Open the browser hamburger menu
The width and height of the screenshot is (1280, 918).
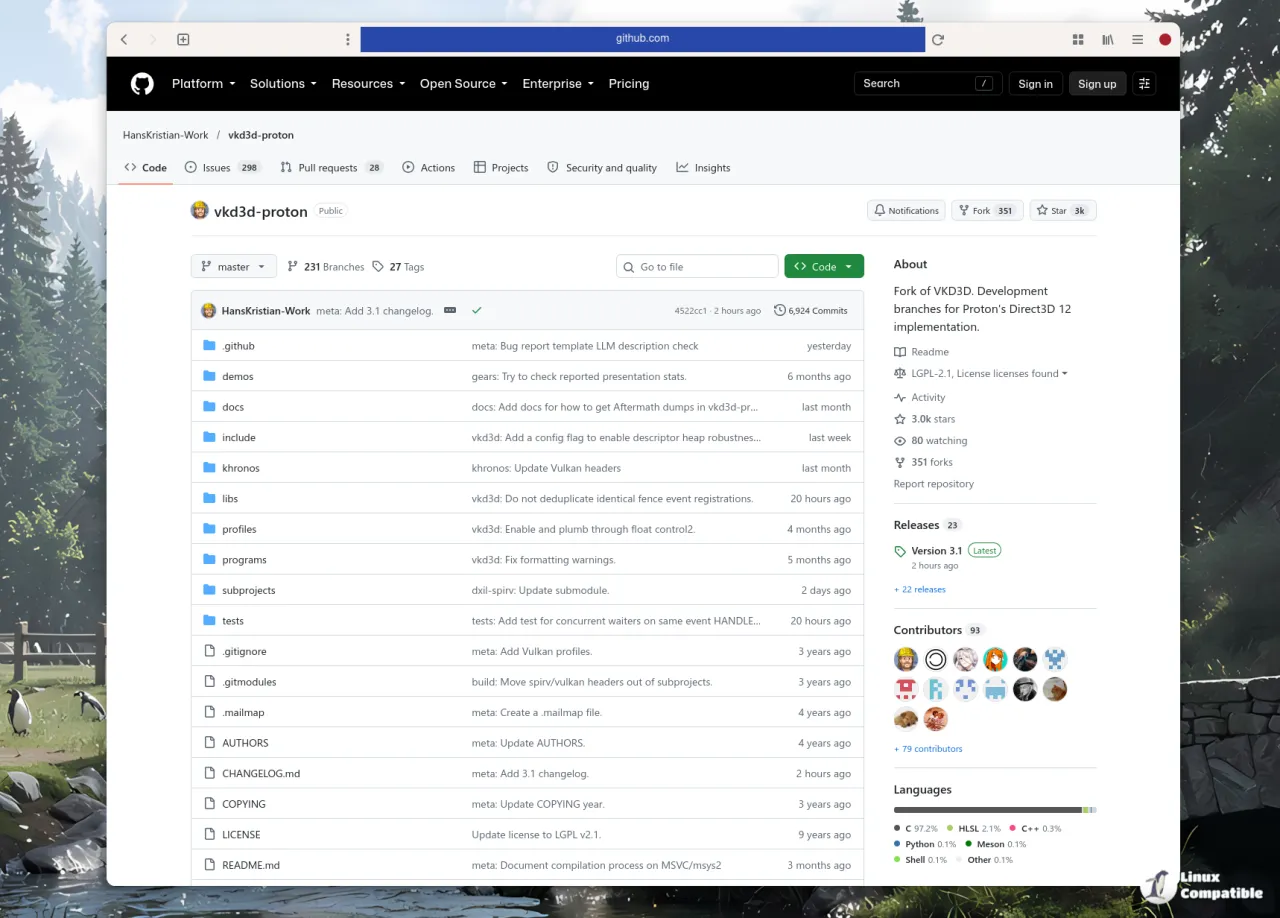tap(1137, 39)
